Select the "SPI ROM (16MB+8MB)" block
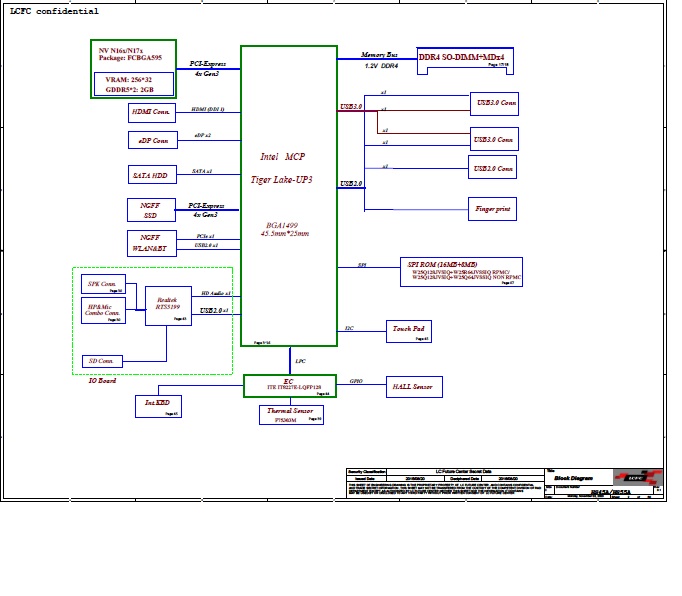682x596 pixels. (461, 272)
